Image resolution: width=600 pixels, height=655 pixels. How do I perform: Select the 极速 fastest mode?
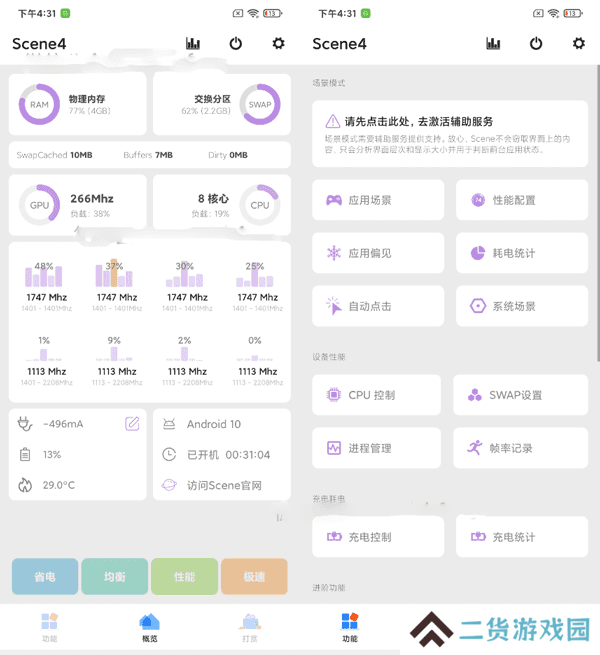[254, 576]
